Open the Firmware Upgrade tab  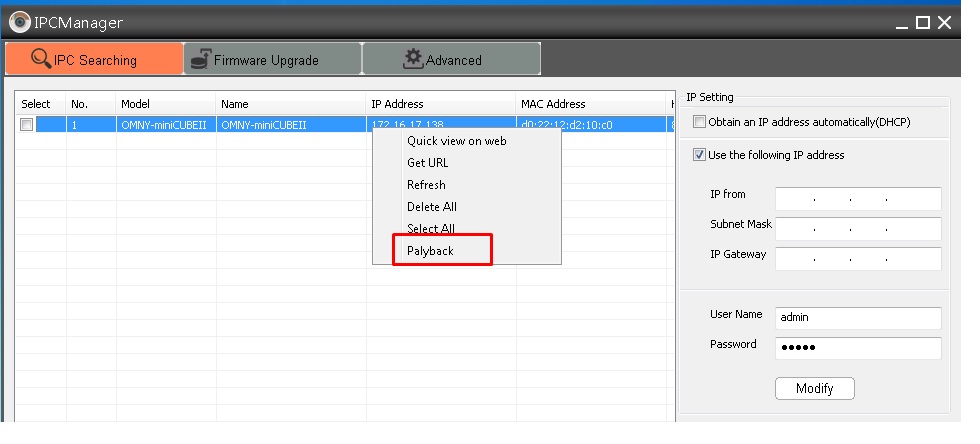(x=272, y=59)
